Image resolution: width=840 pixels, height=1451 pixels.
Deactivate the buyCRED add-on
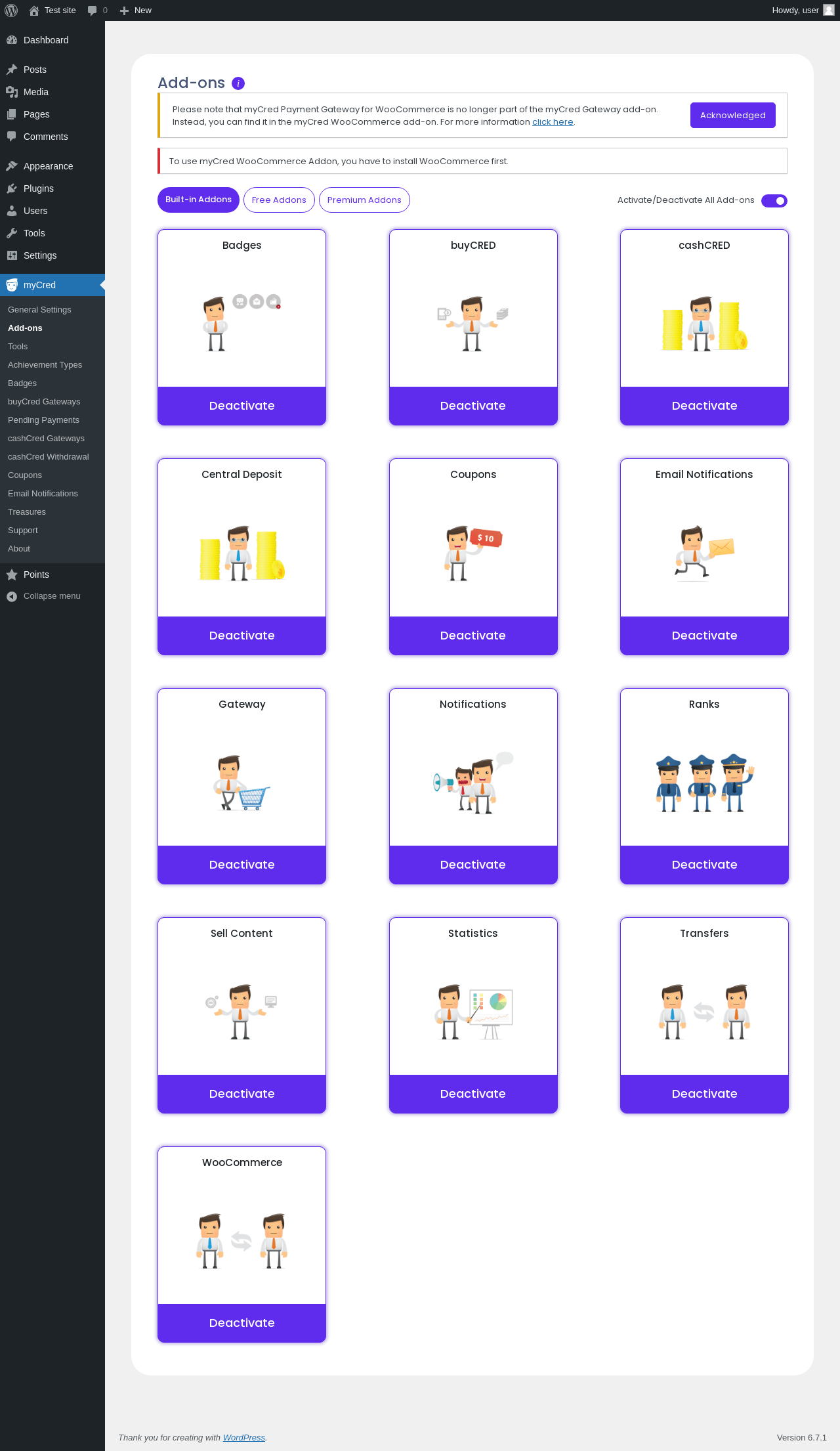coord(473,406)
